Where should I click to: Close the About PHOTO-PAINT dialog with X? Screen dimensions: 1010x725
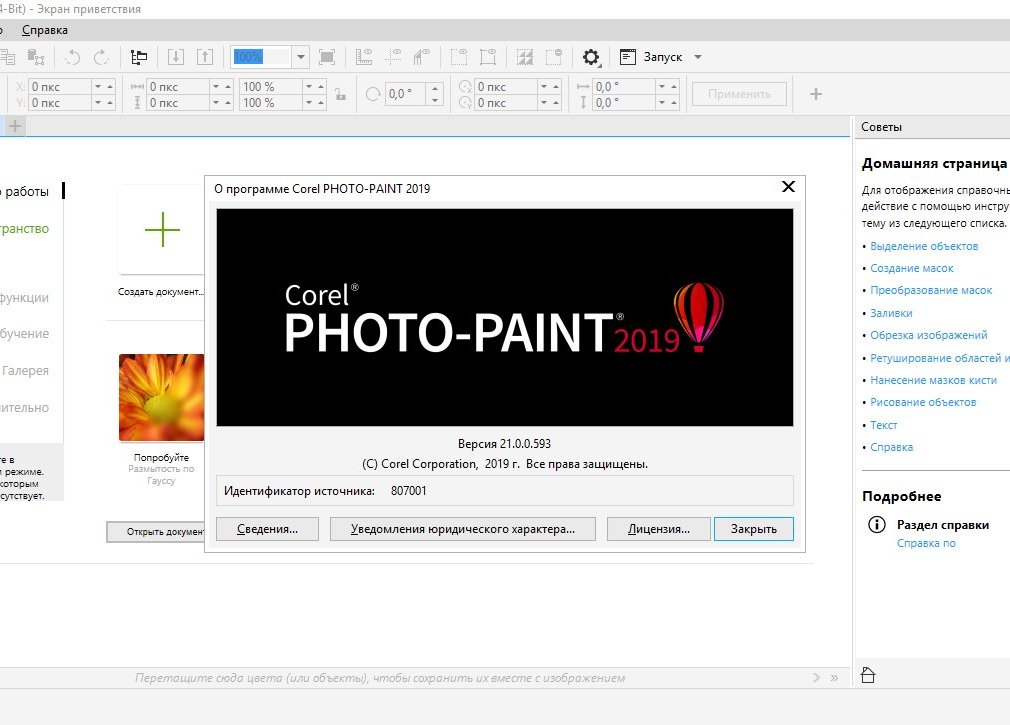788,187
